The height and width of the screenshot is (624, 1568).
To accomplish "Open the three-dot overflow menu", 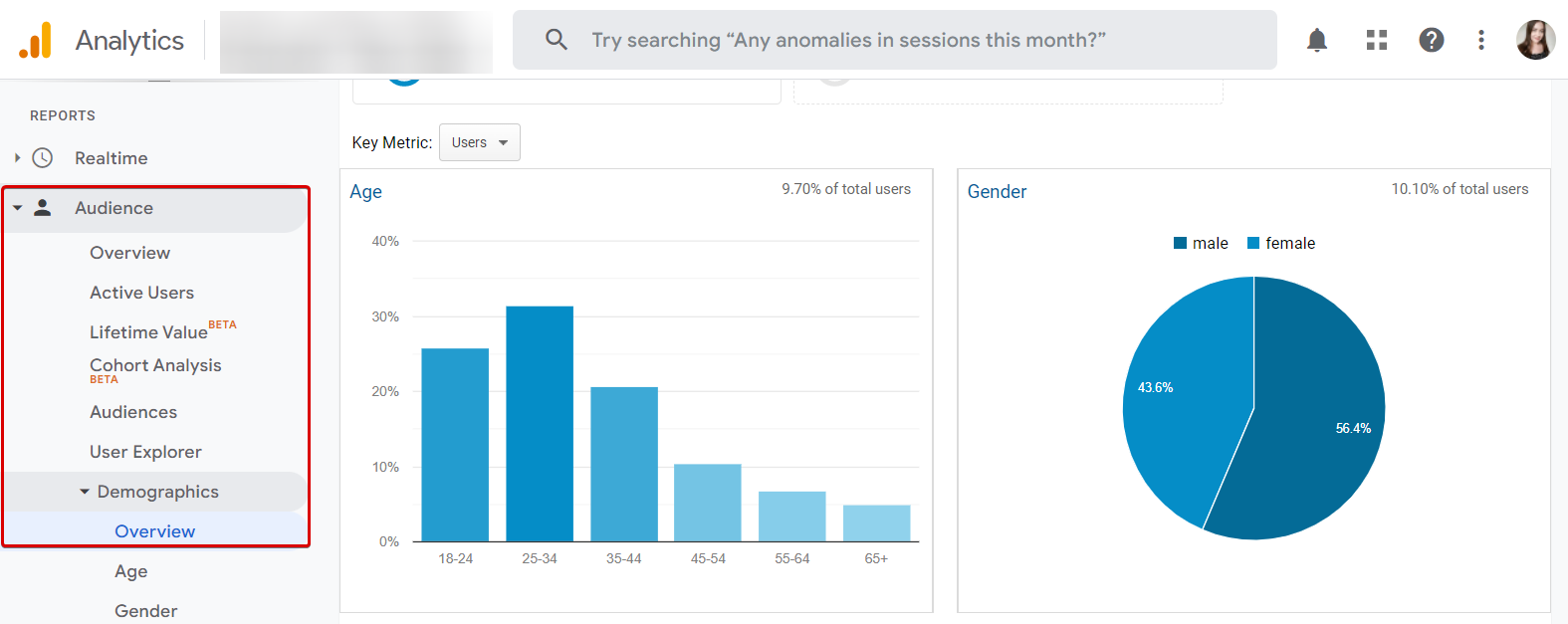I will tap(1481, 39).
